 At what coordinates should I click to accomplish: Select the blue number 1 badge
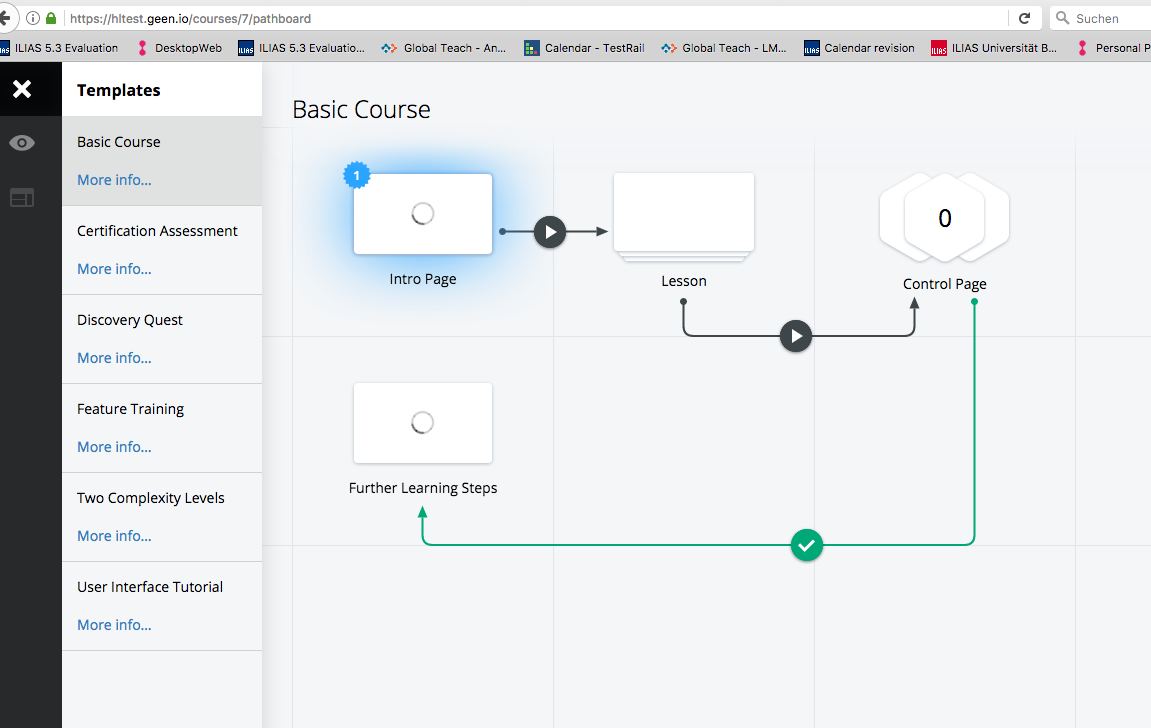click(357, 176)
